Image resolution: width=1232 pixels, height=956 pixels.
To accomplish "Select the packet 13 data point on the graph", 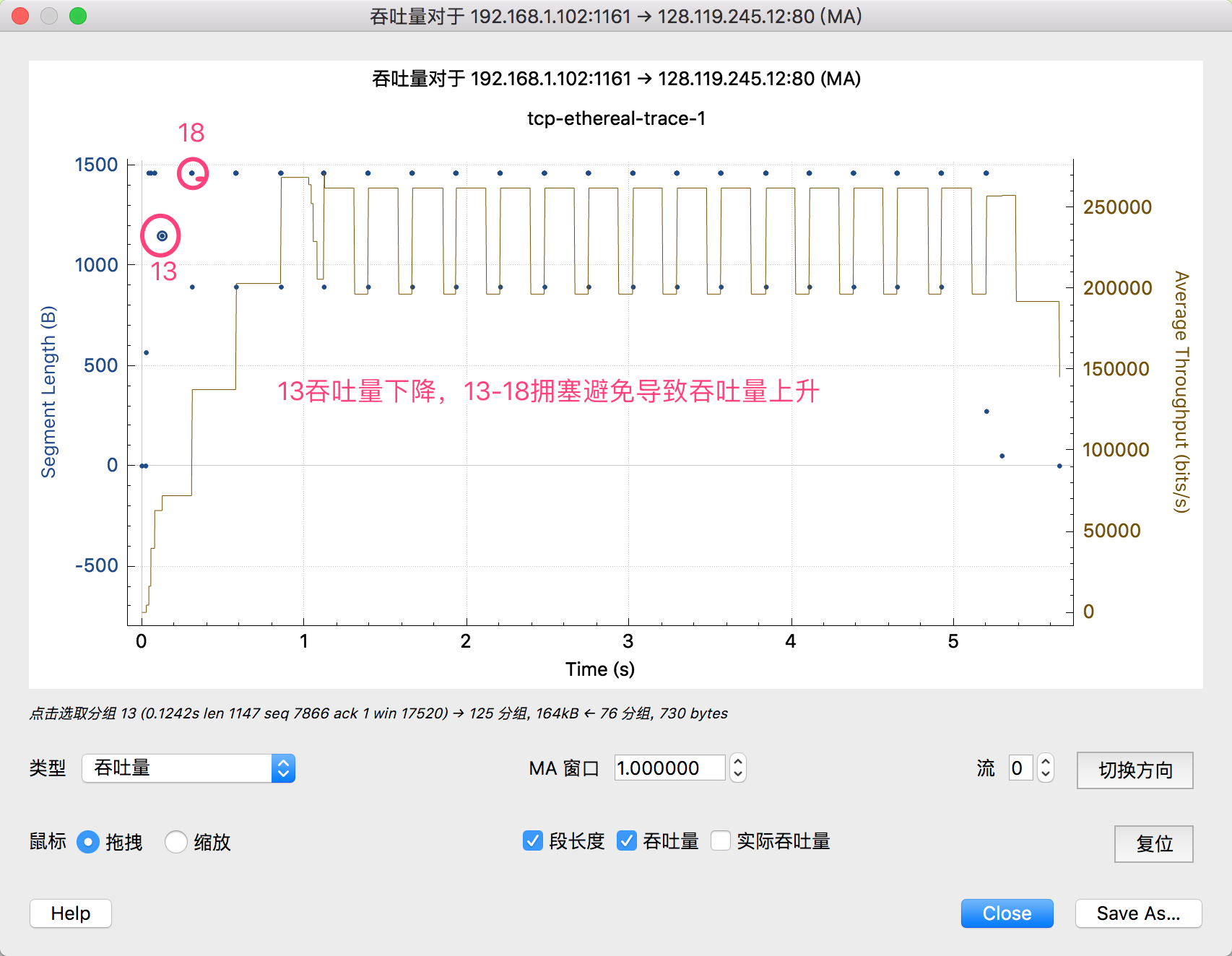I will [162, 236].
